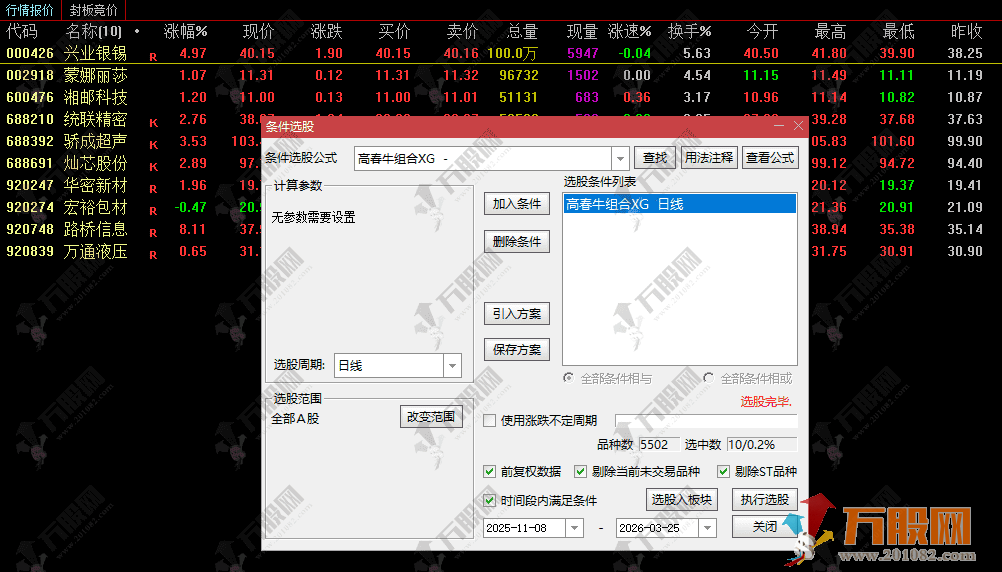Click 加入条件 to add condition
The height and width of the screenshot is (572, 1002).
516,204
